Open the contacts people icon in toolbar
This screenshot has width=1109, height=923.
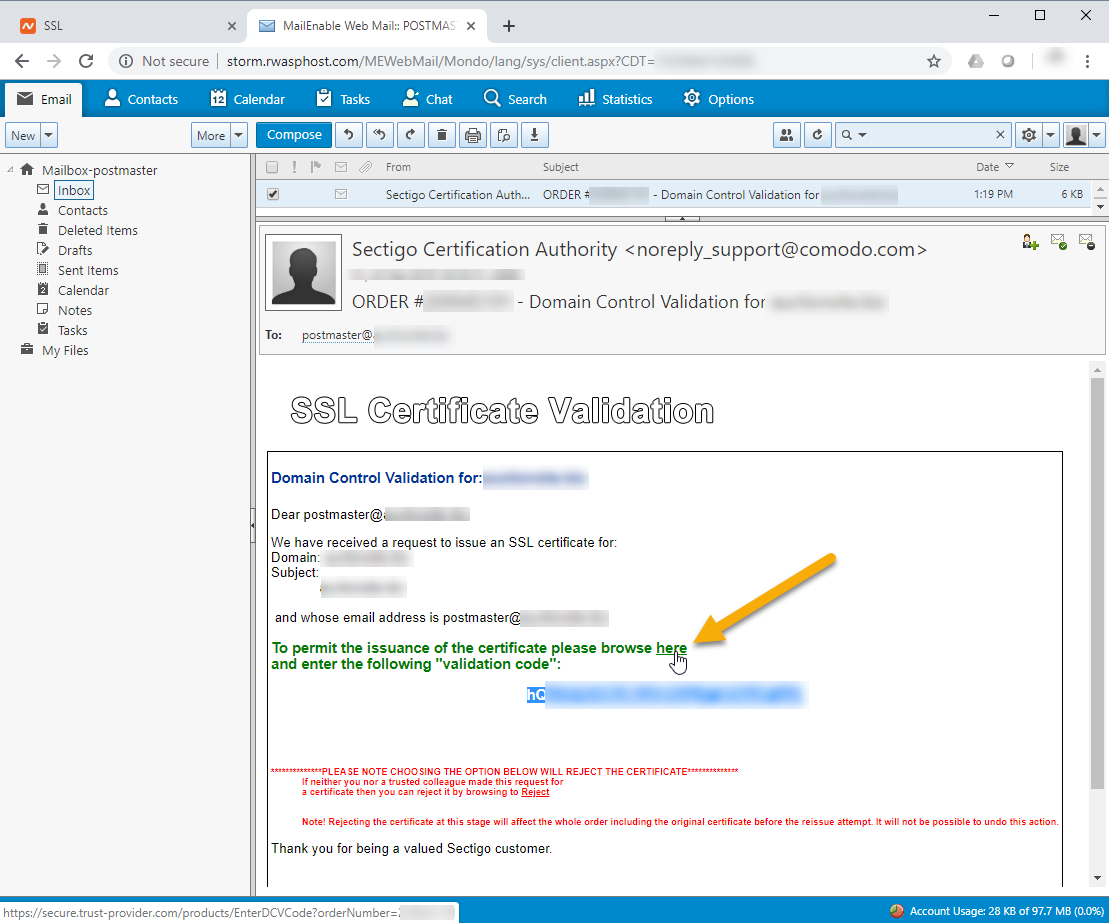click(x=786, y=135)
